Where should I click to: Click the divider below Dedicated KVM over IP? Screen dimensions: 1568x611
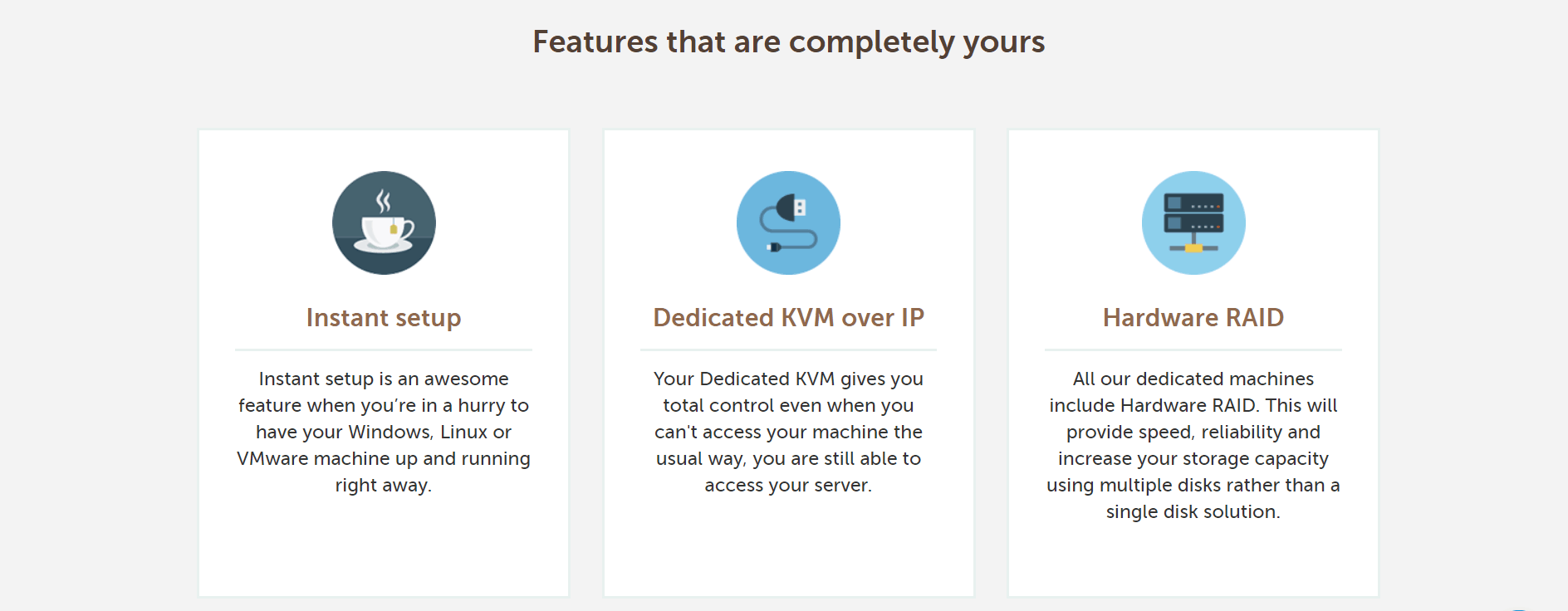pyautogui.click(x=788, y=349)
